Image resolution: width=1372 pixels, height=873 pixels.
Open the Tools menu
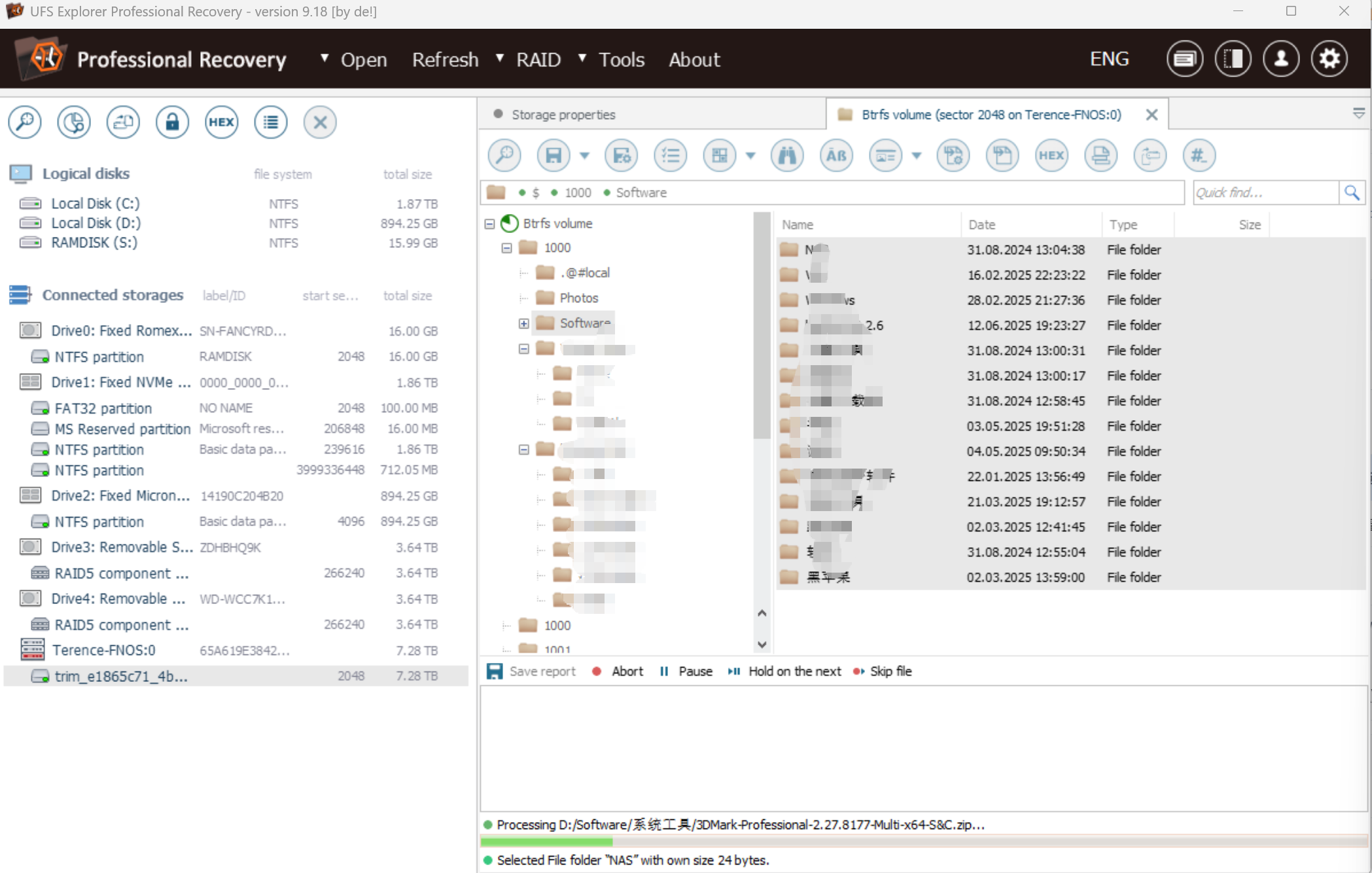622,60
